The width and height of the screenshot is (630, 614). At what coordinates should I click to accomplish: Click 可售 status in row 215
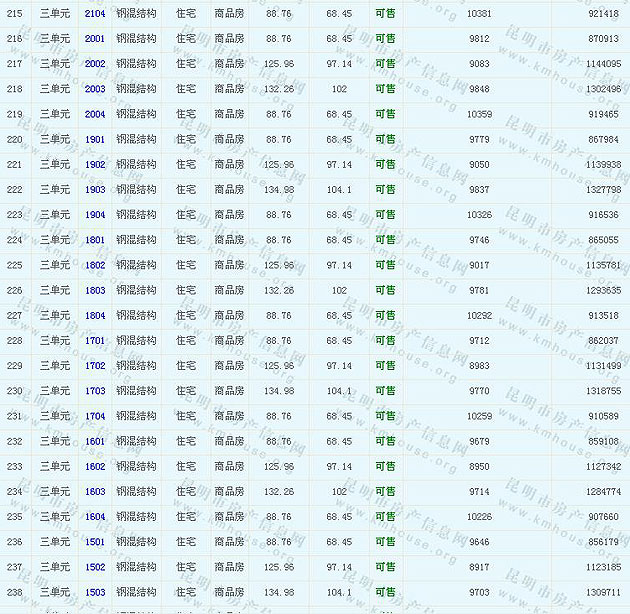pyautogui.click(x=385, y=13)
